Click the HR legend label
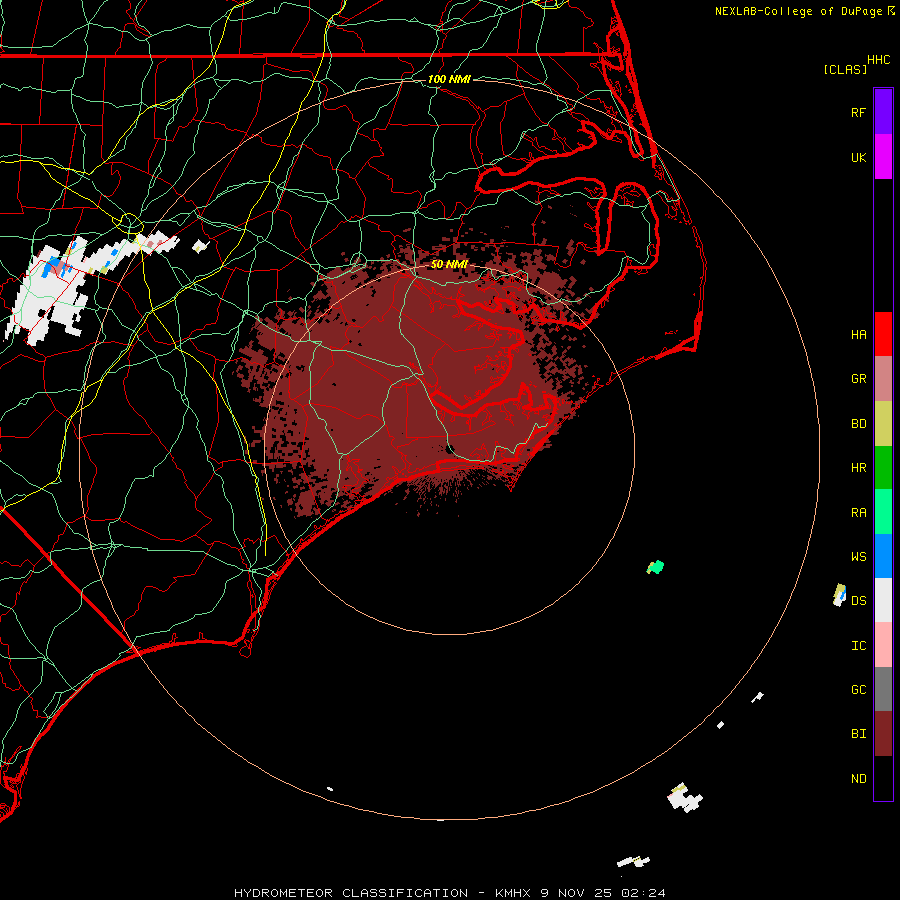 click(x=859, y=468)
